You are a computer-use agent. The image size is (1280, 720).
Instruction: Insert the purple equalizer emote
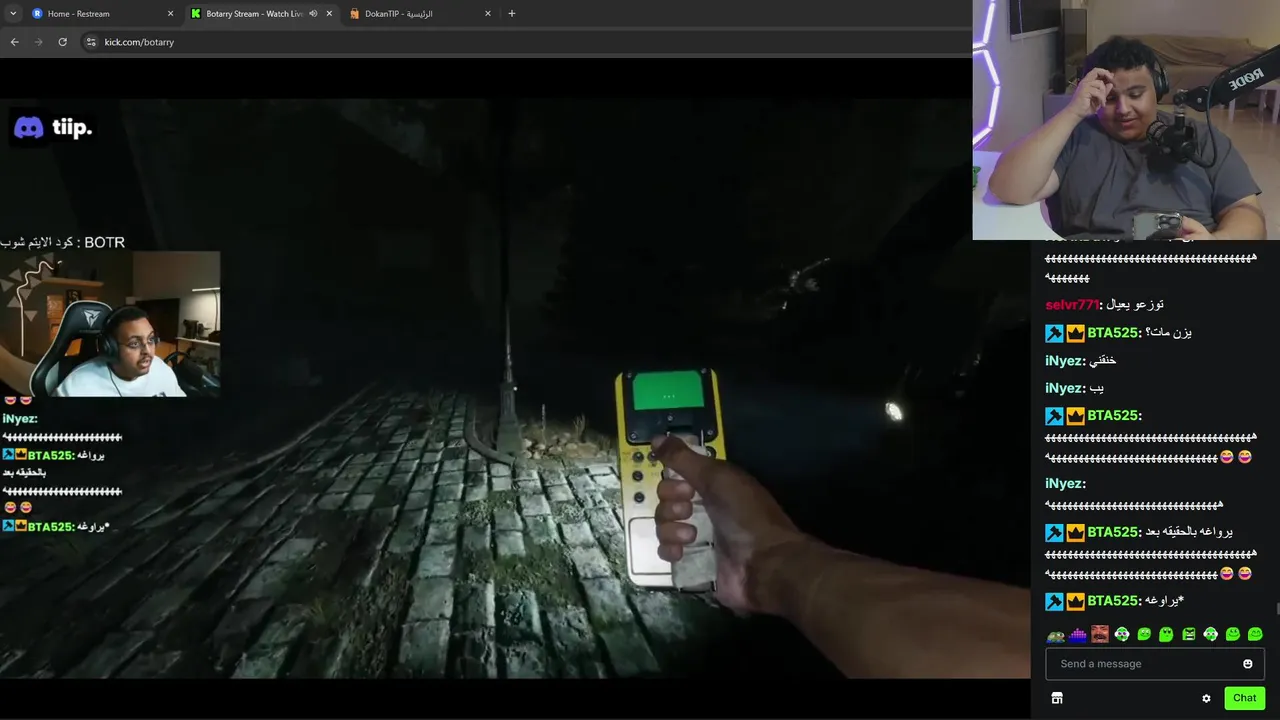coord(1078,635)
